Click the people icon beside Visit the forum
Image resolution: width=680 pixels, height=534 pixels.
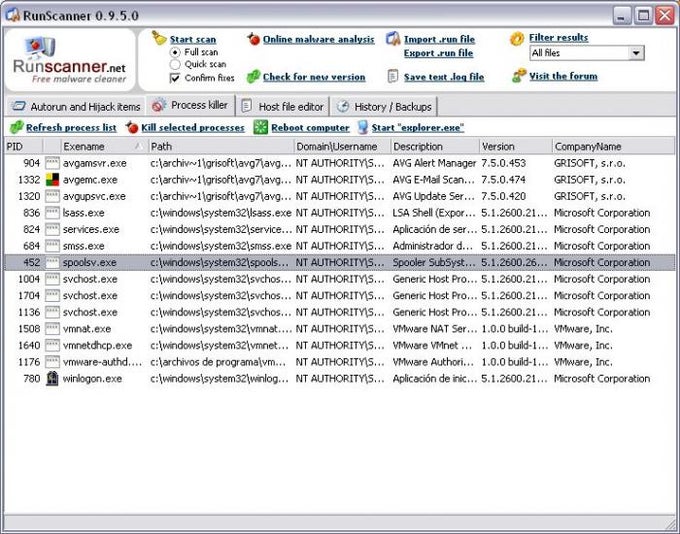click(x=519, y=75)
